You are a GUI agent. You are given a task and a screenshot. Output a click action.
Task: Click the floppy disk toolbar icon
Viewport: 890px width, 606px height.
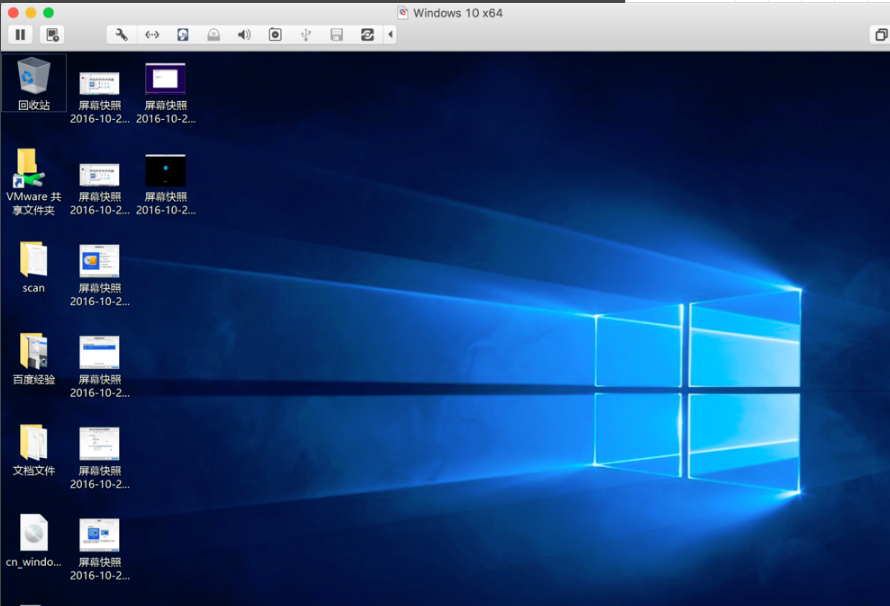[x=335, y=34]
